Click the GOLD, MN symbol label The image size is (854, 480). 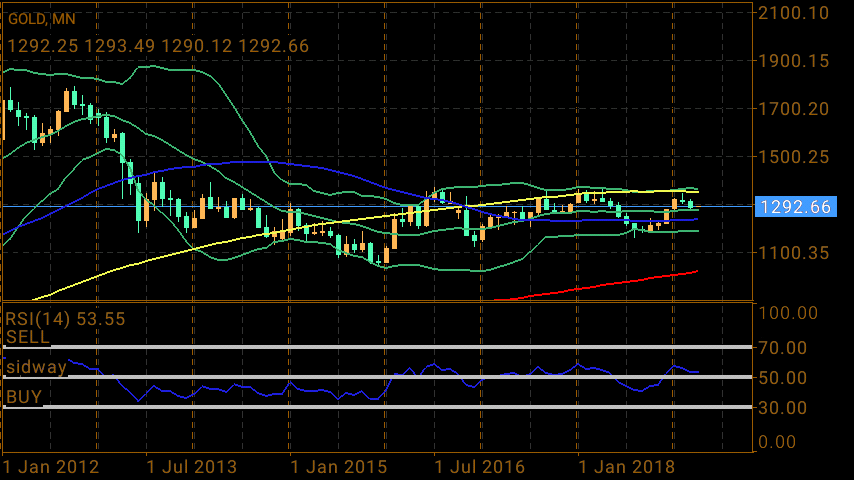pyautogui.click(x=41, y=19)
